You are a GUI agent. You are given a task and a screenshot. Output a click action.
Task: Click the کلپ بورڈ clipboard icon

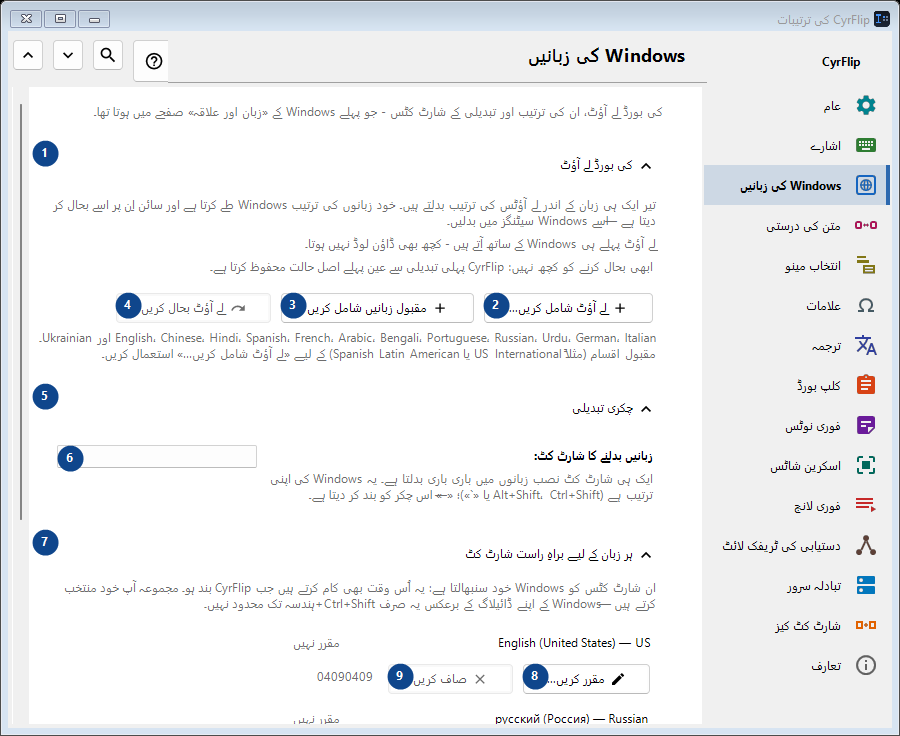tap(866, 385)
